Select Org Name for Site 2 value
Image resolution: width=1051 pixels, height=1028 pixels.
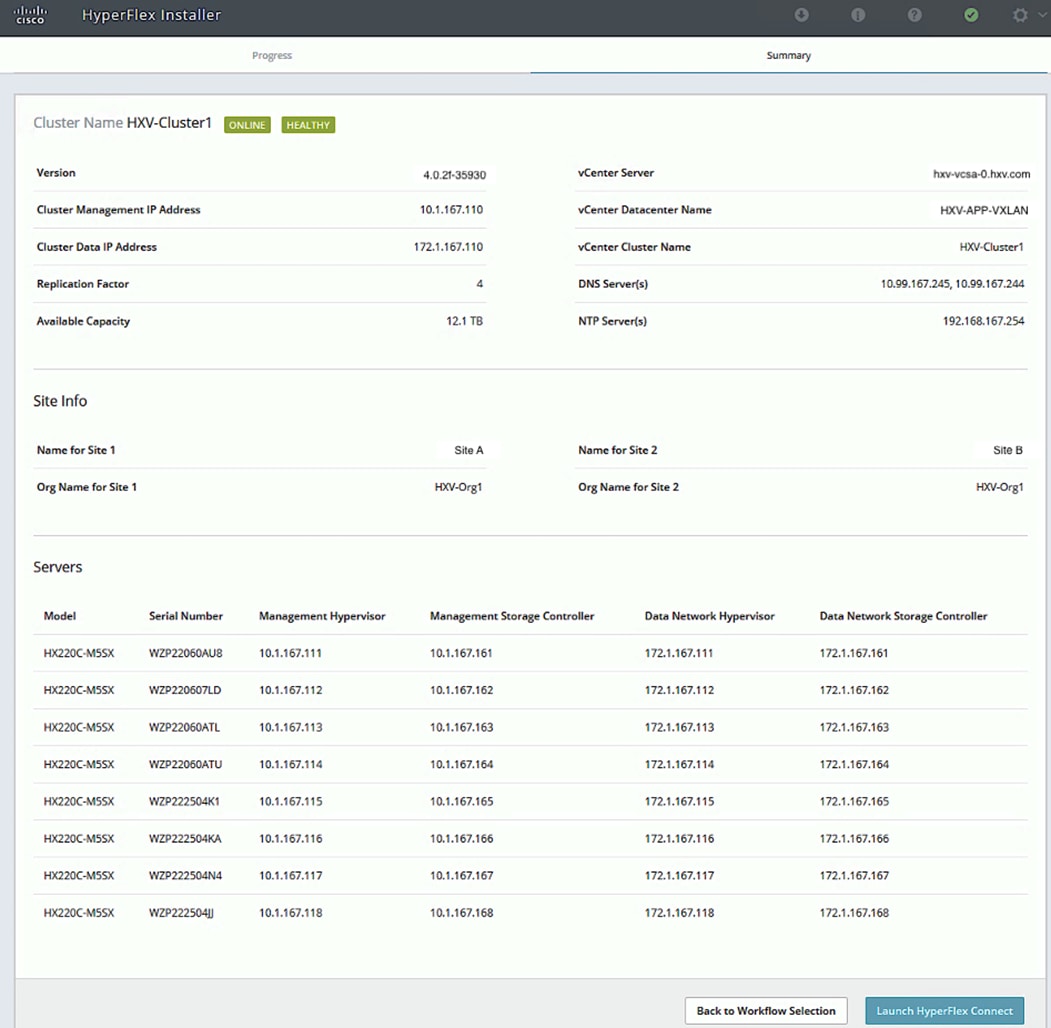tap(999, 487)
